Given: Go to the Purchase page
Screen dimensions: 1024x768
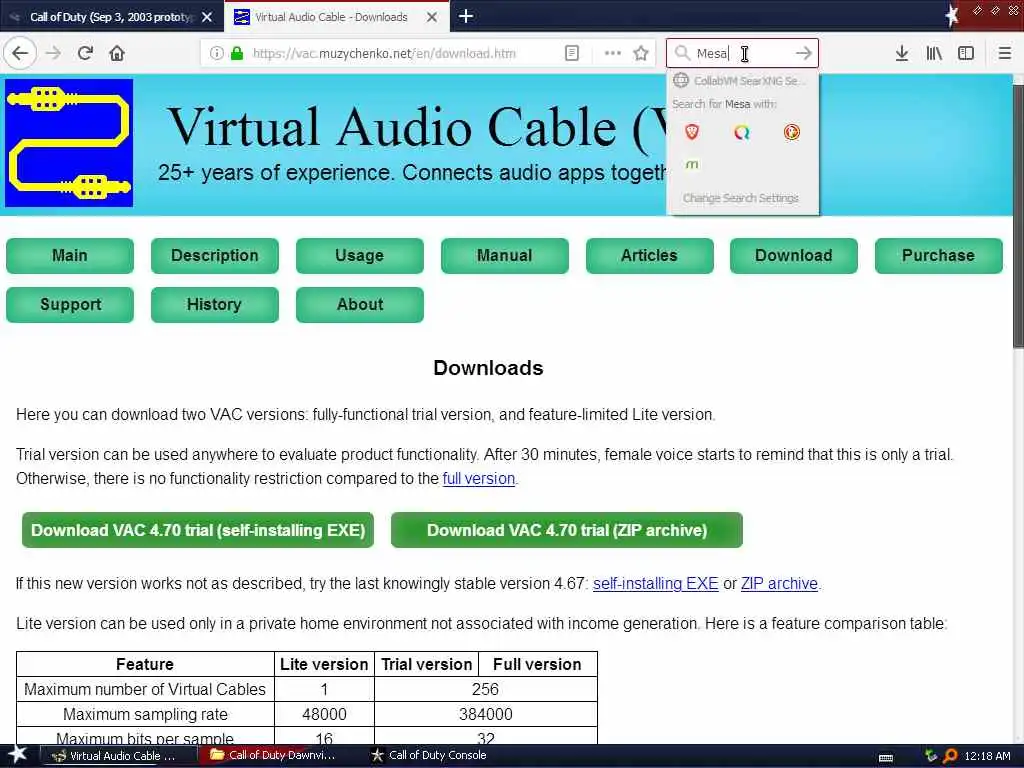Looking at the screenshot, I should point(939,255).
